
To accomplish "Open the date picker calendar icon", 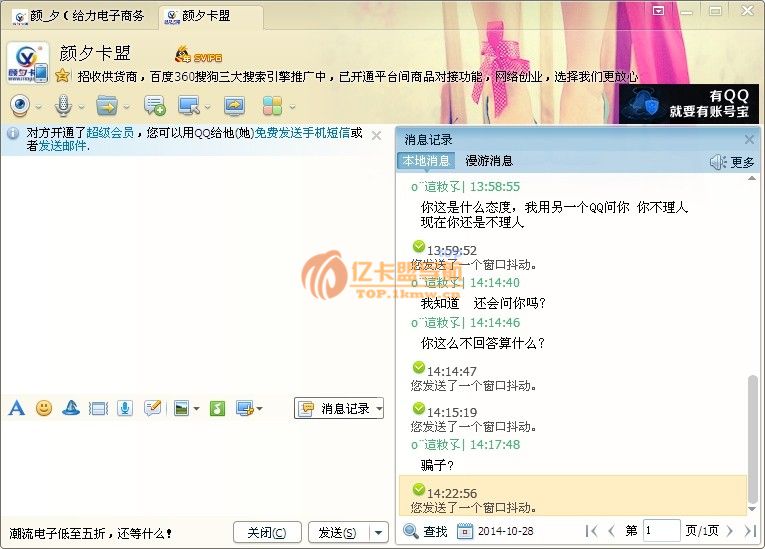I will (465, 531).
